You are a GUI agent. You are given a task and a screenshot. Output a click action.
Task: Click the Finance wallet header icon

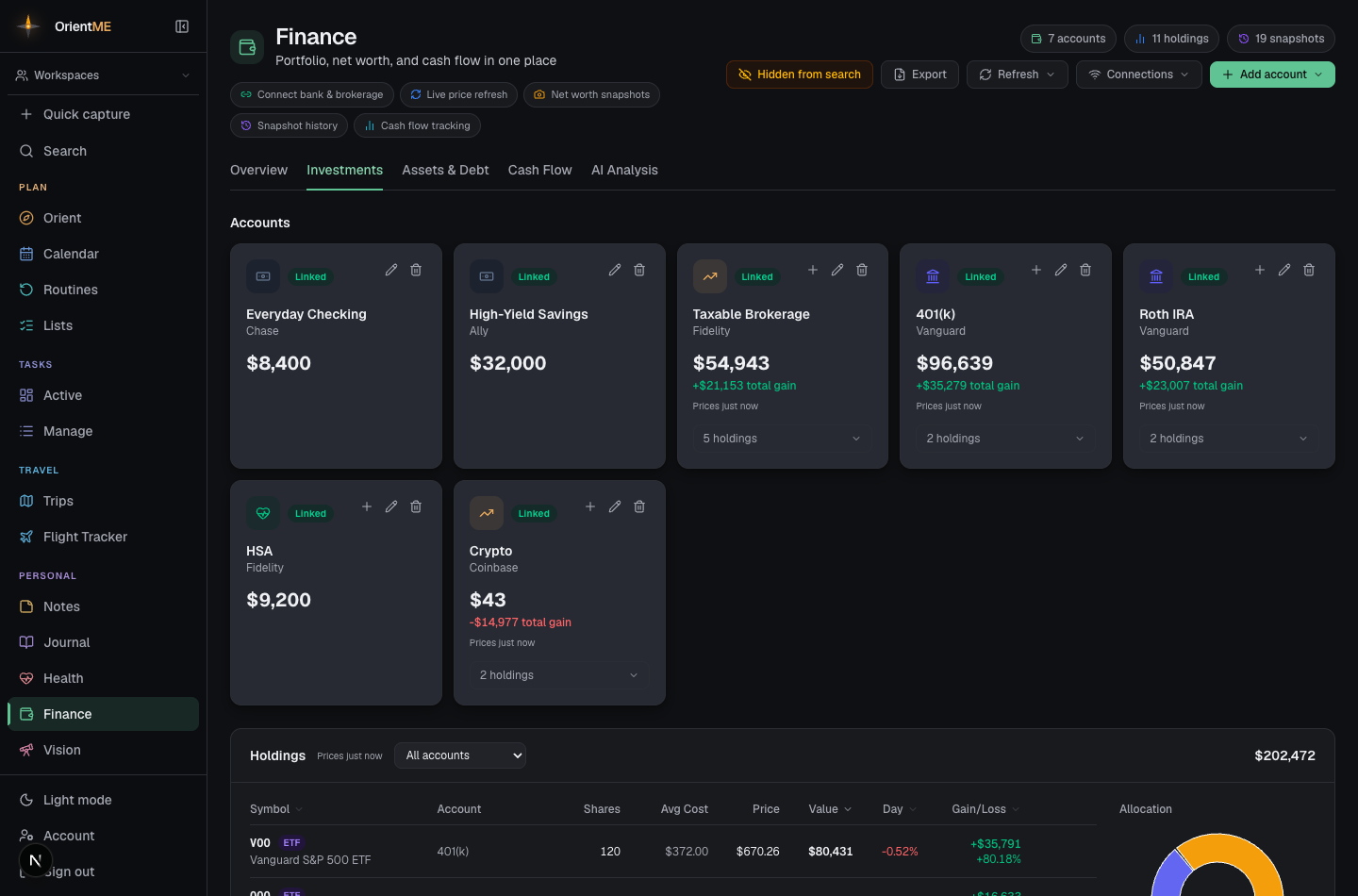click(247, 47)
